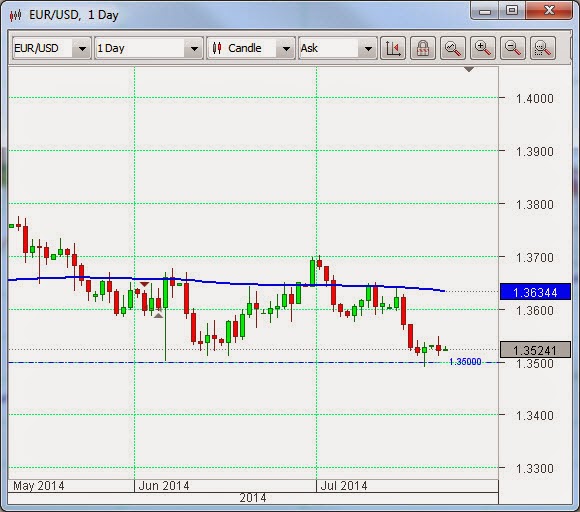
Task: Click the Jul 2014 time axis label
Action: click(344, 485)
